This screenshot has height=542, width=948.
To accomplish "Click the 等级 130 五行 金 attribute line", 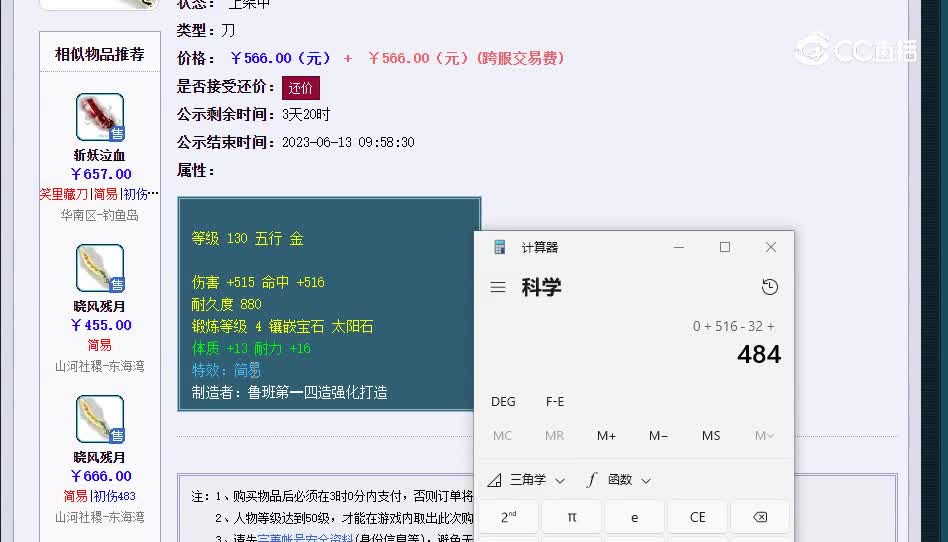I will 247,239.
